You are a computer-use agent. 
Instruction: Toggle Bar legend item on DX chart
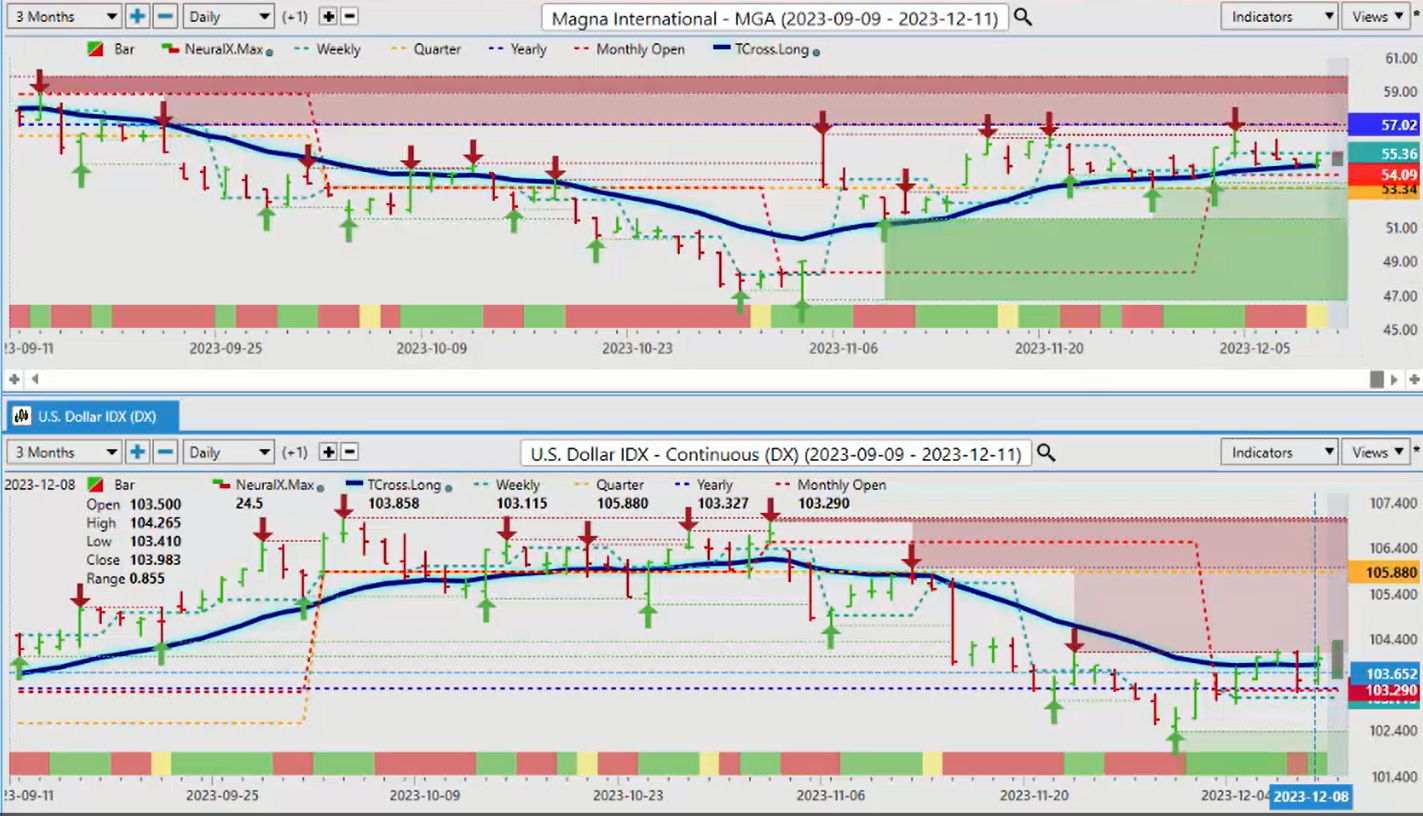(x=111, y=485)
